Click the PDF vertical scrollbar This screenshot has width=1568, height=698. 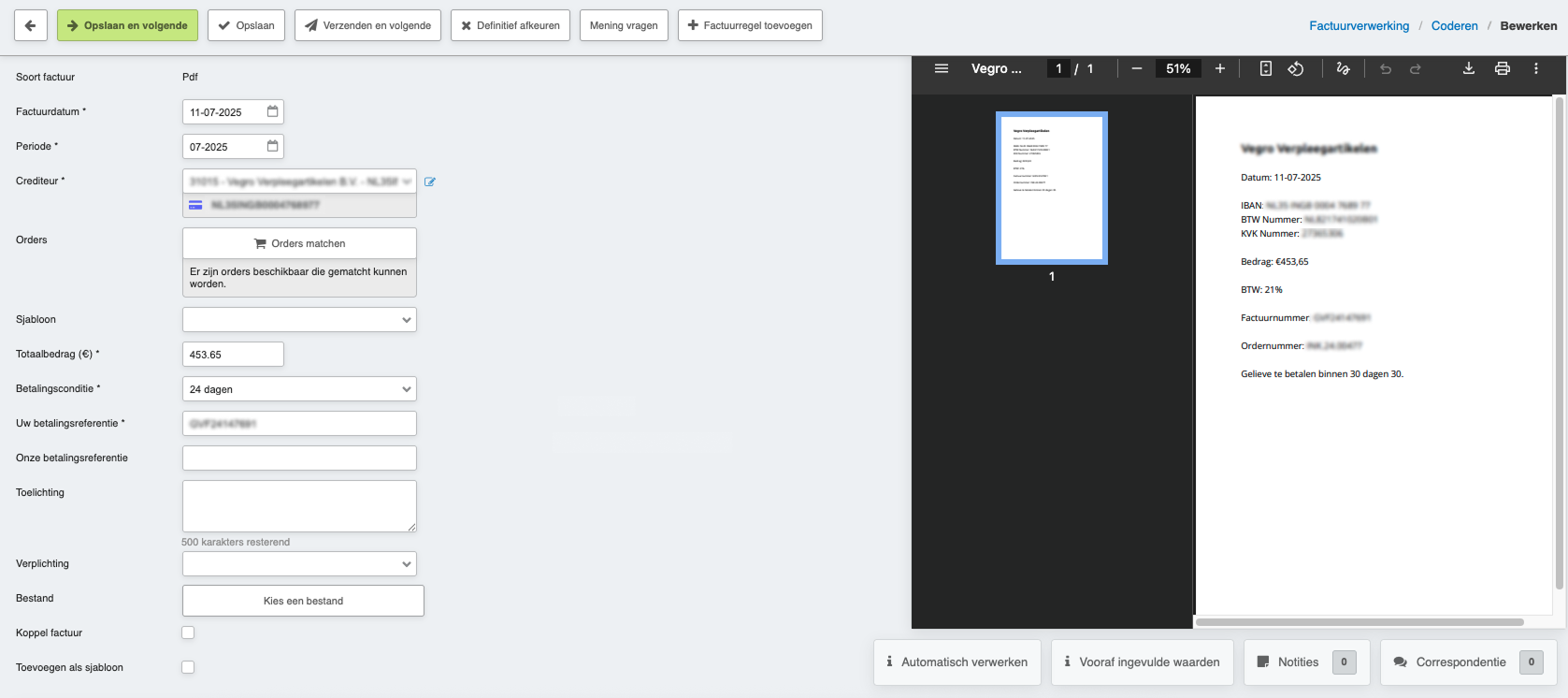(x=1559, y=342)
